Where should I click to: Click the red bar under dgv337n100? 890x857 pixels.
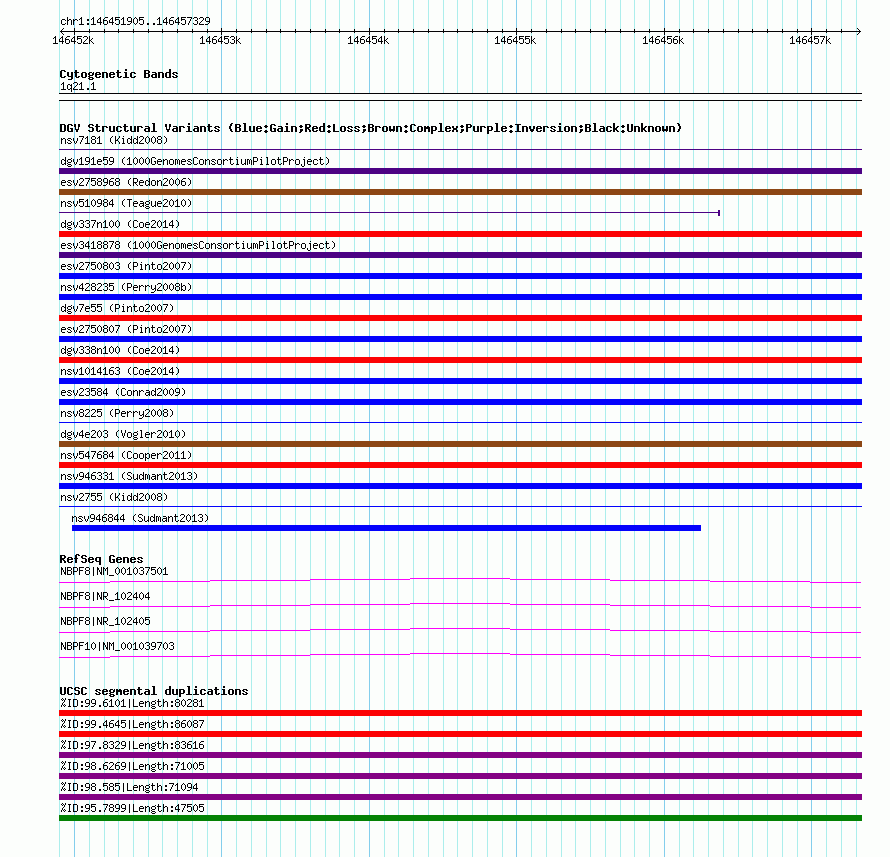tap(460, 234)
